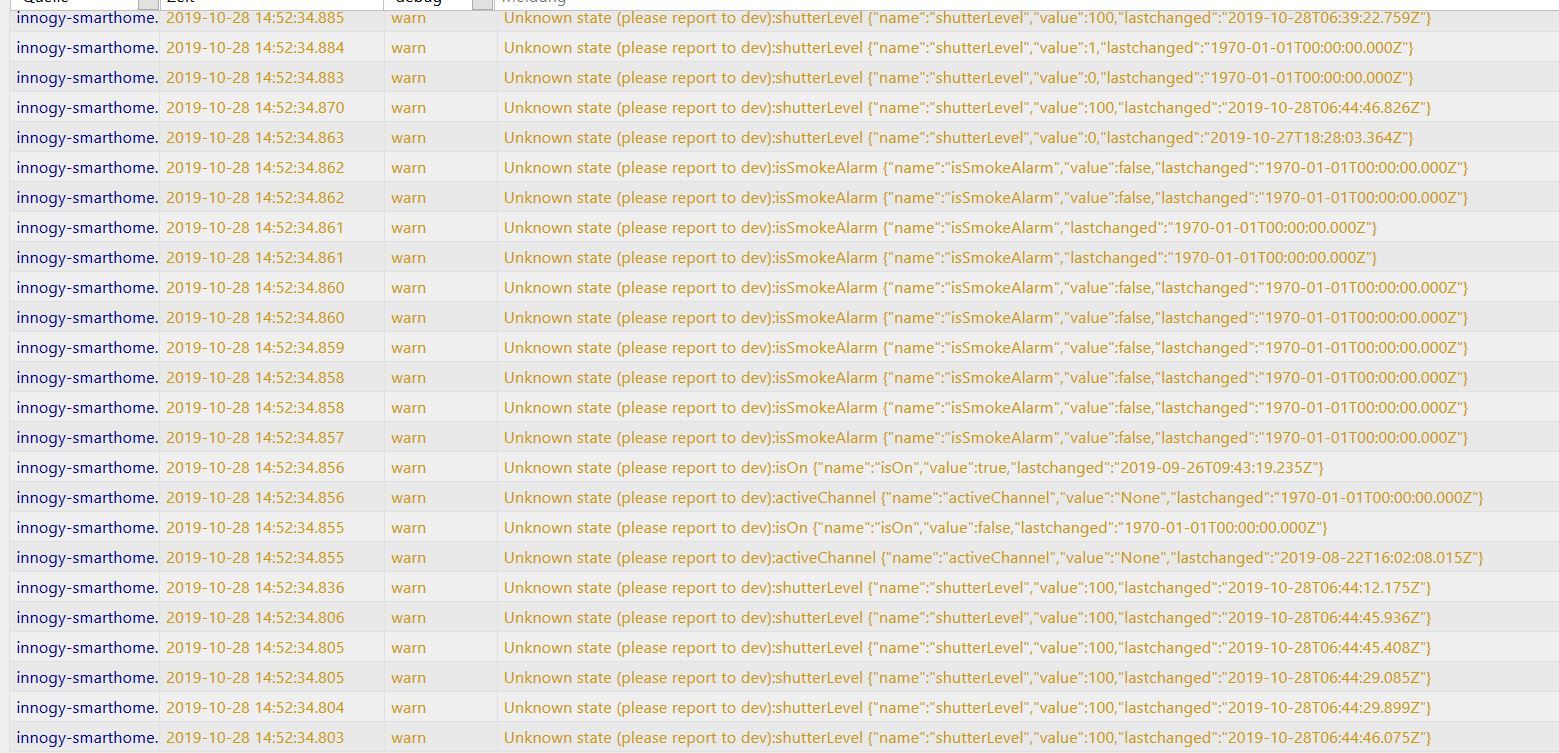Click innogy-smarthome source in the 14:52:34.885 row
1559x753 pixels.
click(x=87, y=18)
